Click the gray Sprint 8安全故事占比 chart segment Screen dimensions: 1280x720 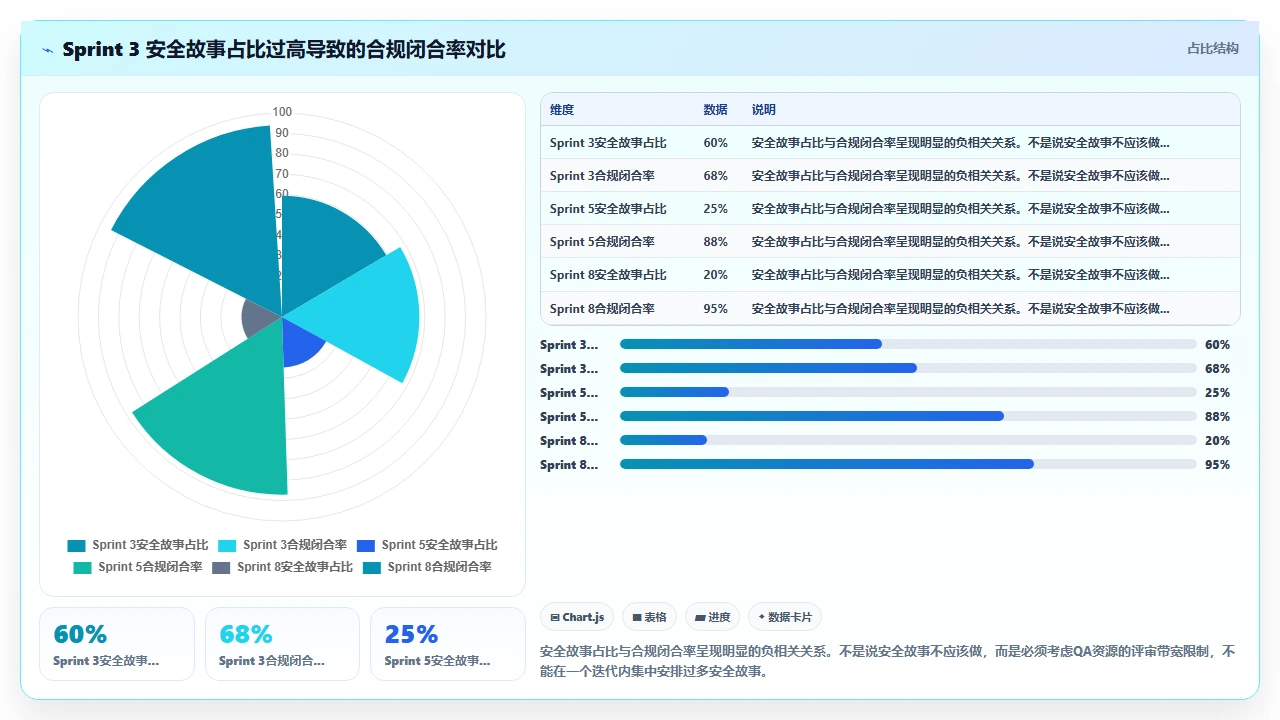(x=260, y=318)
